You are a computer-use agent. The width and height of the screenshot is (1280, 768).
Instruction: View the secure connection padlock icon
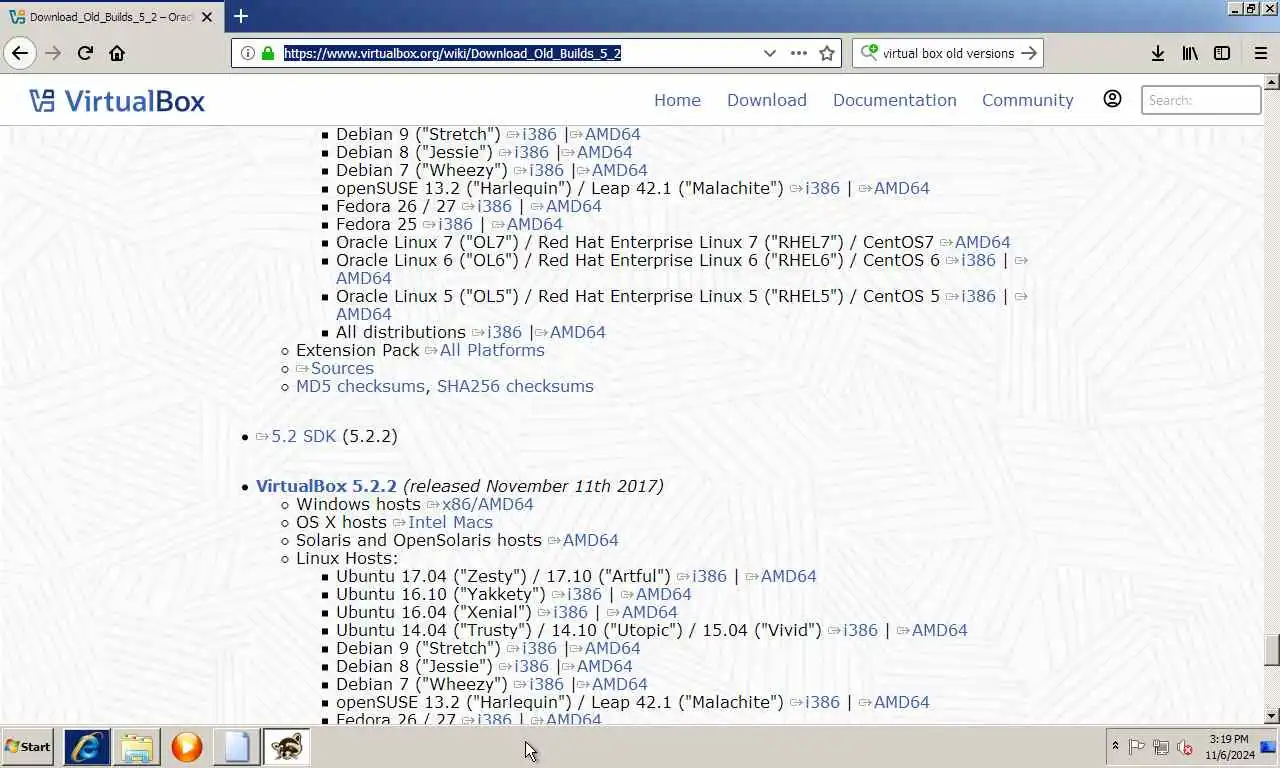pos(267,53)
